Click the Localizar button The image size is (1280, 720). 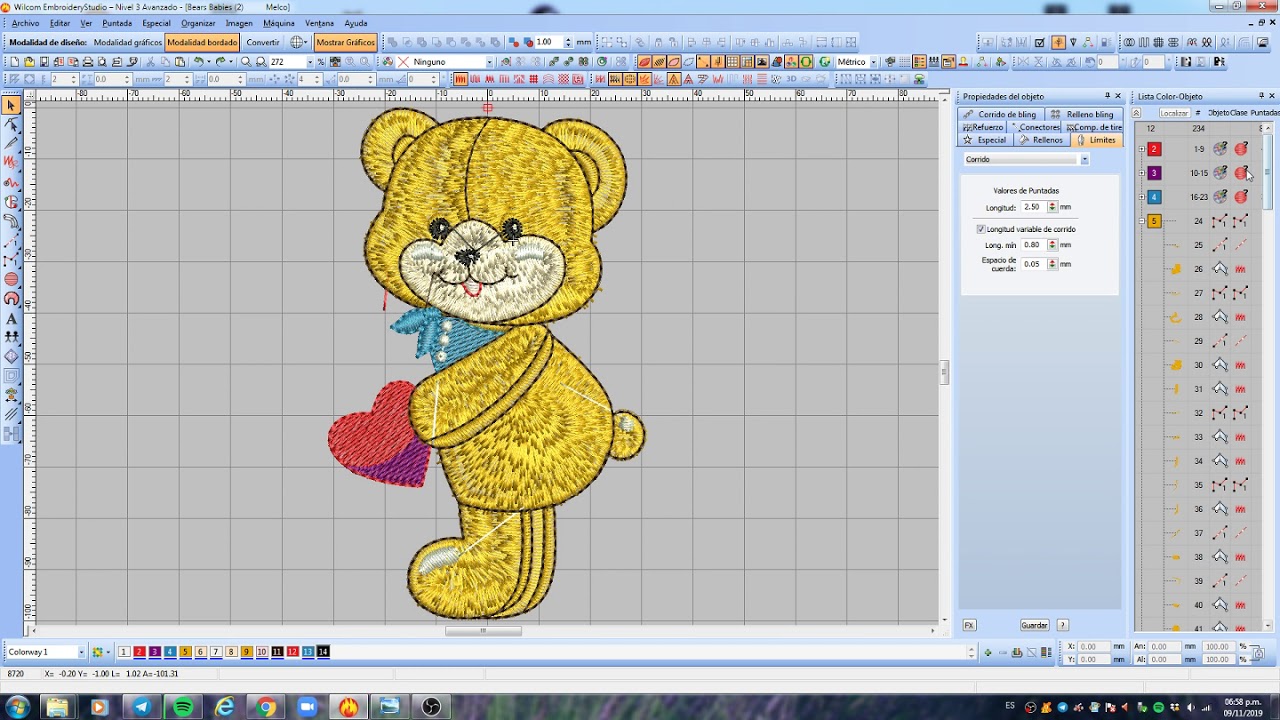[x=1174, y=113]
